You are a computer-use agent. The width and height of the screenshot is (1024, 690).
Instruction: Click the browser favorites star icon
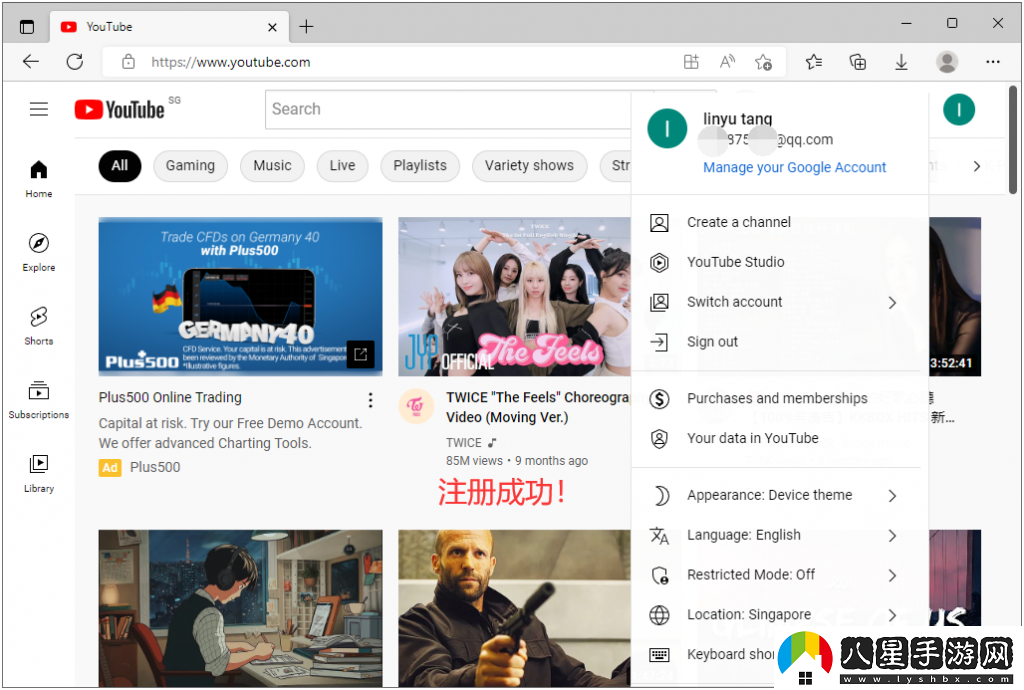(813, 62)
